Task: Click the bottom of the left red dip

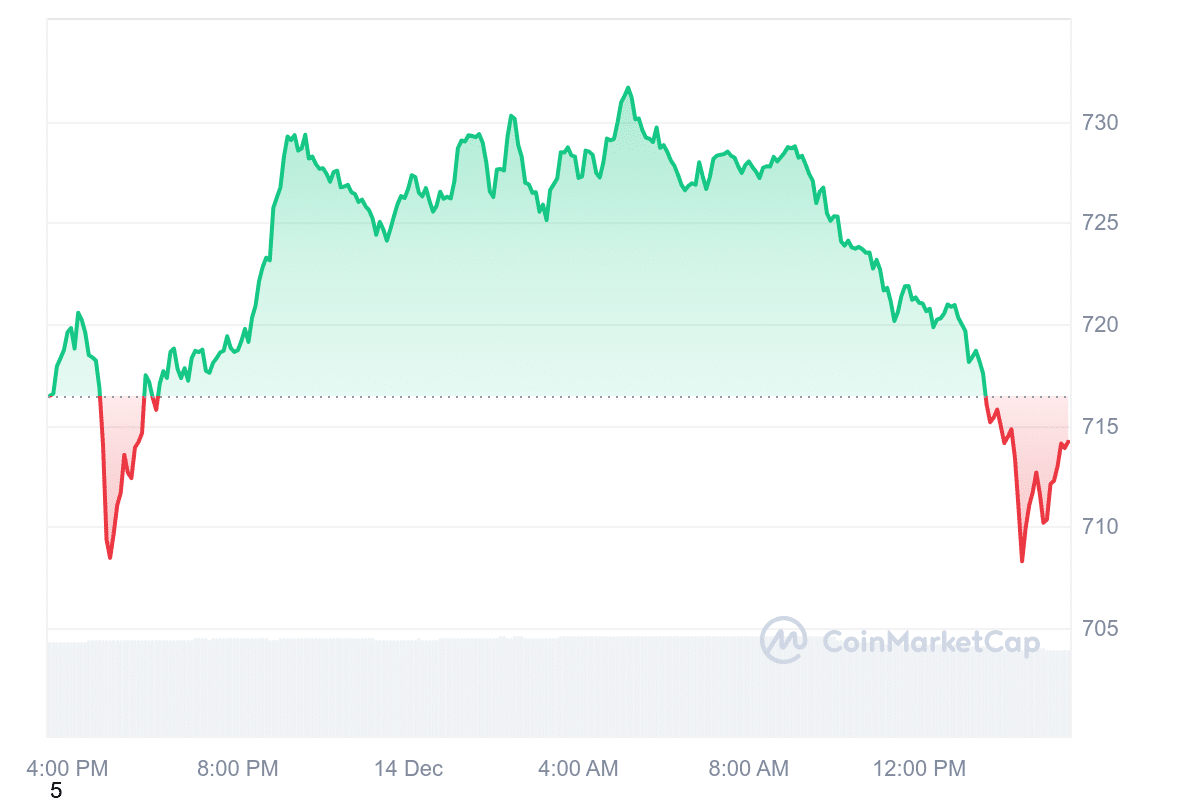Action: [110, 558]
